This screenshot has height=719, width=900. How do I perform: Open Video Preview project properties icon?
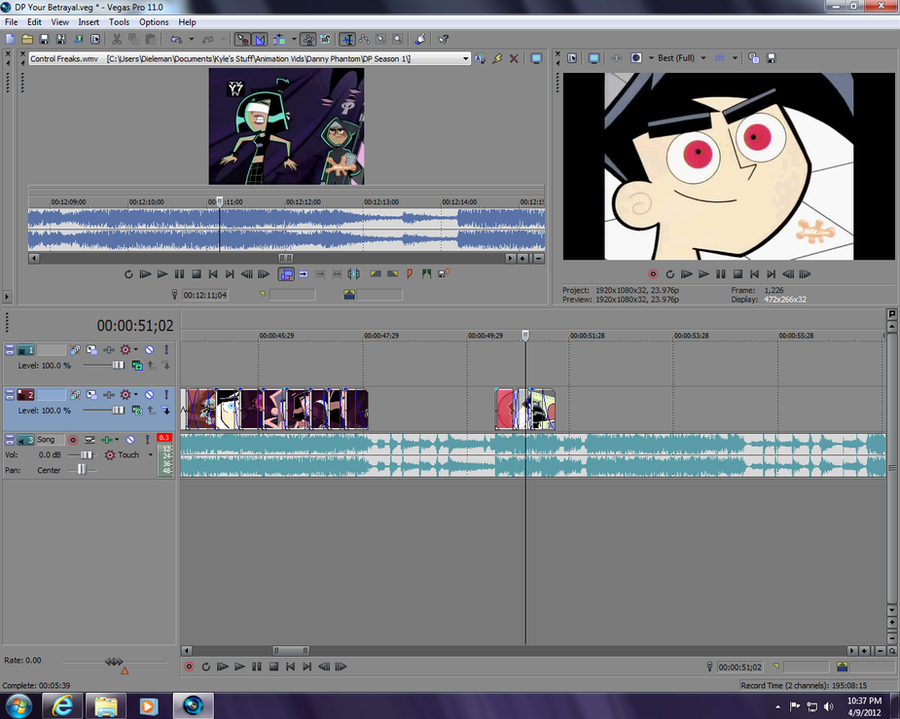coord(572,58)
